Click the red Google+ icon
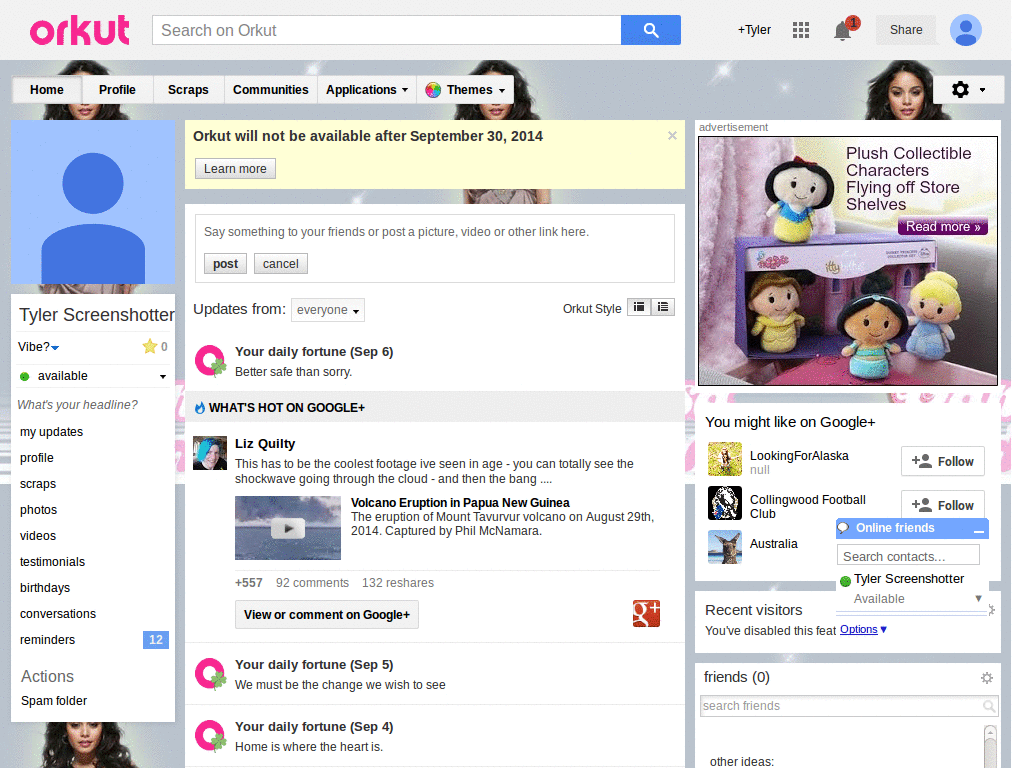Screen dimensions: 1024x768 [x=646, y=613]
